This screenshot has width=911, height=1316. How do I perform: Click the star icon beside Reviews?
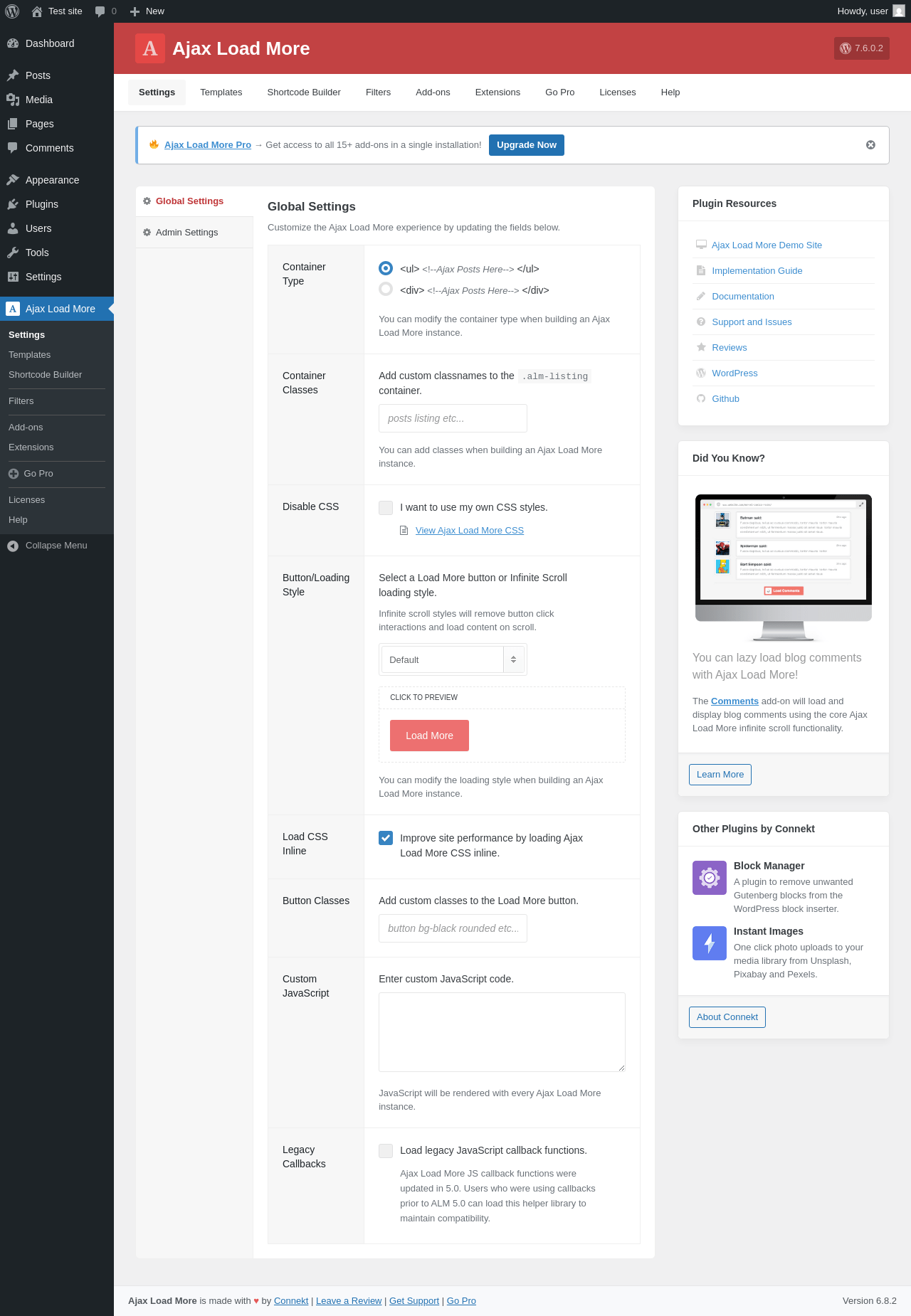(701, 347)
